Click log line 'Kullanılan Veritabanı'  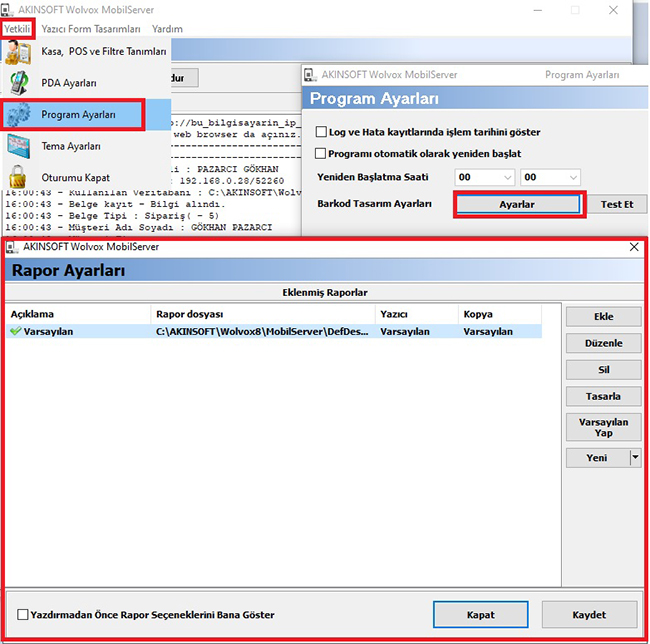[x=153, y=193]
